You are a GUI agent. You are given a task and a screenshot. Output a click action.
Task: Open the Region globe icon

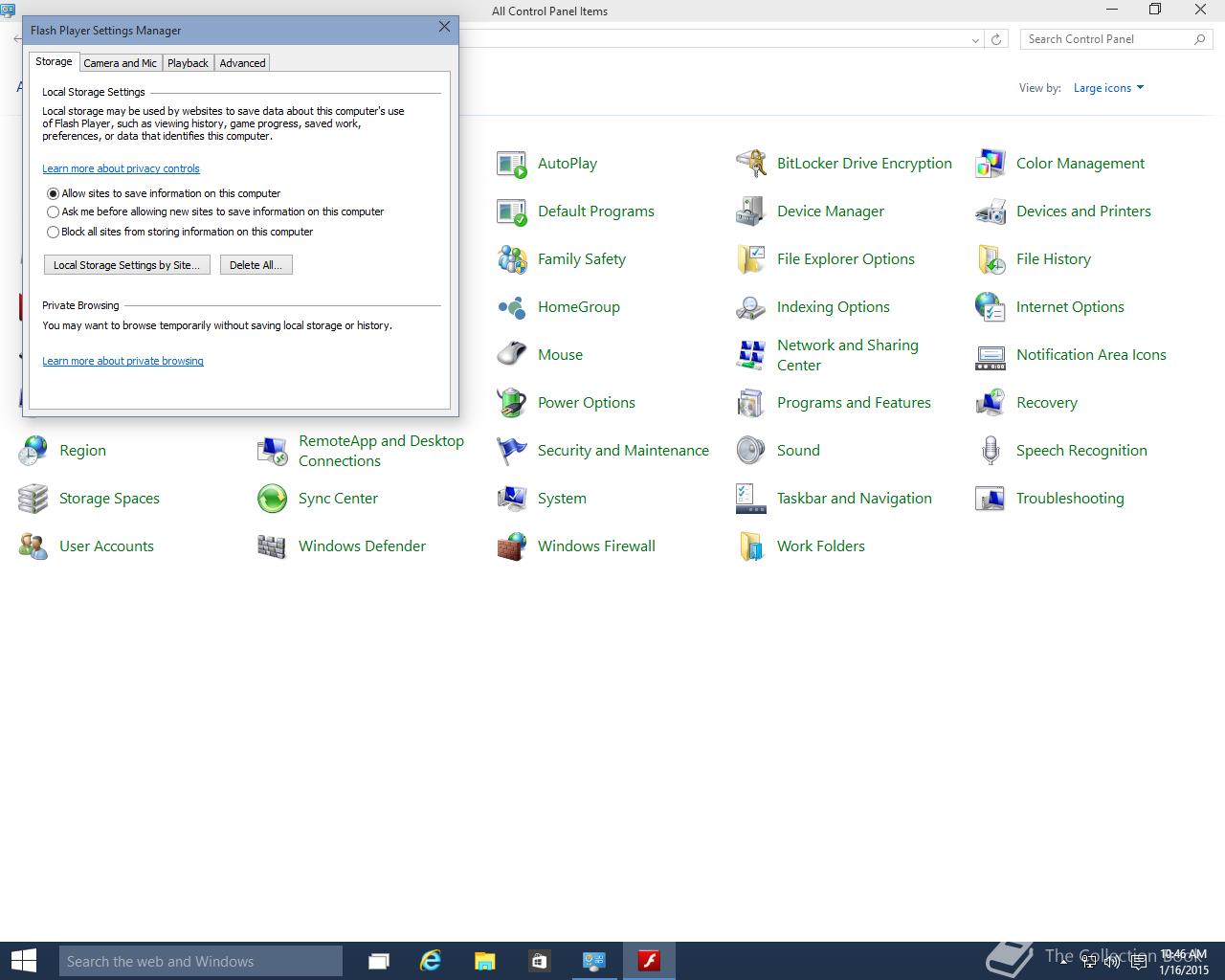(33, 451)
